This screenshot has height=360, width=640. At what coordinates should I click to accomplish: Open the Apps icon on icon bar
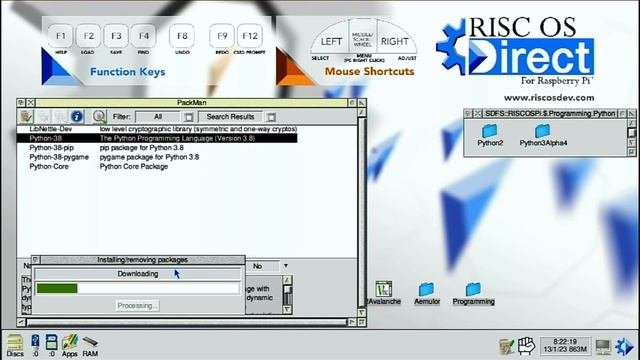pos(70,345)
